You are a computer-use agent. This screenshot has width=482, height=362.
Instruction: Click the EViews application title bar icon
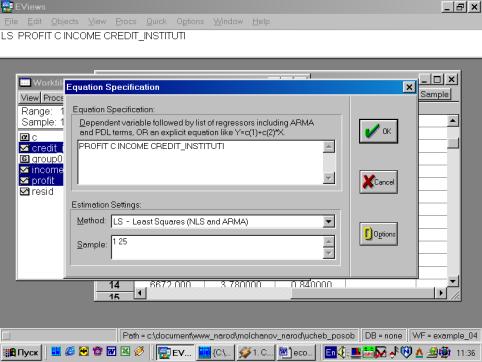coord(7,7)
